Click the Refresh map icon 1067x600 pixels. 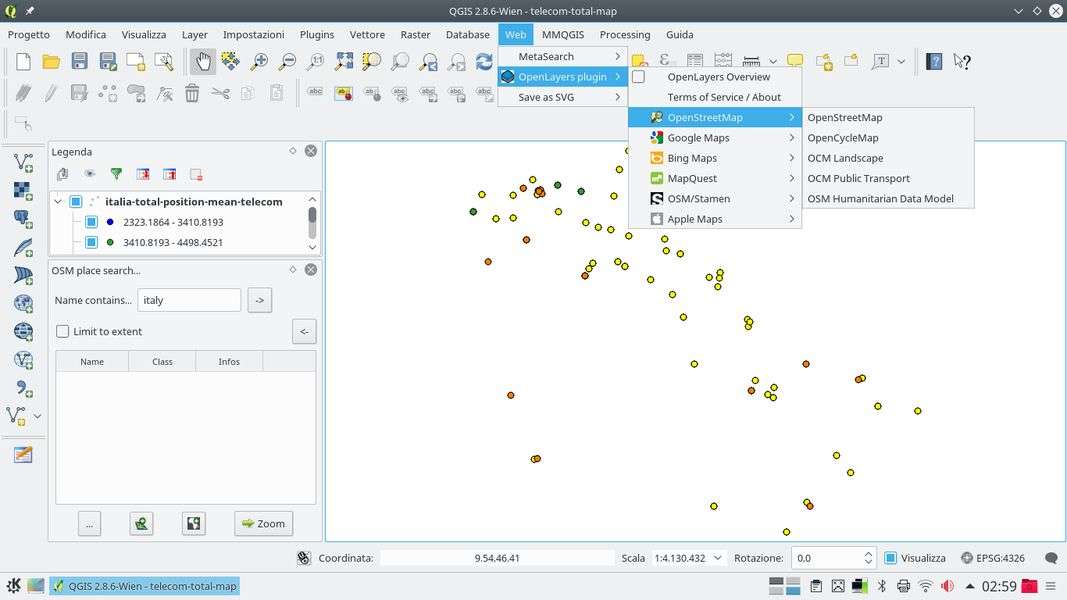tap(484, 62)
